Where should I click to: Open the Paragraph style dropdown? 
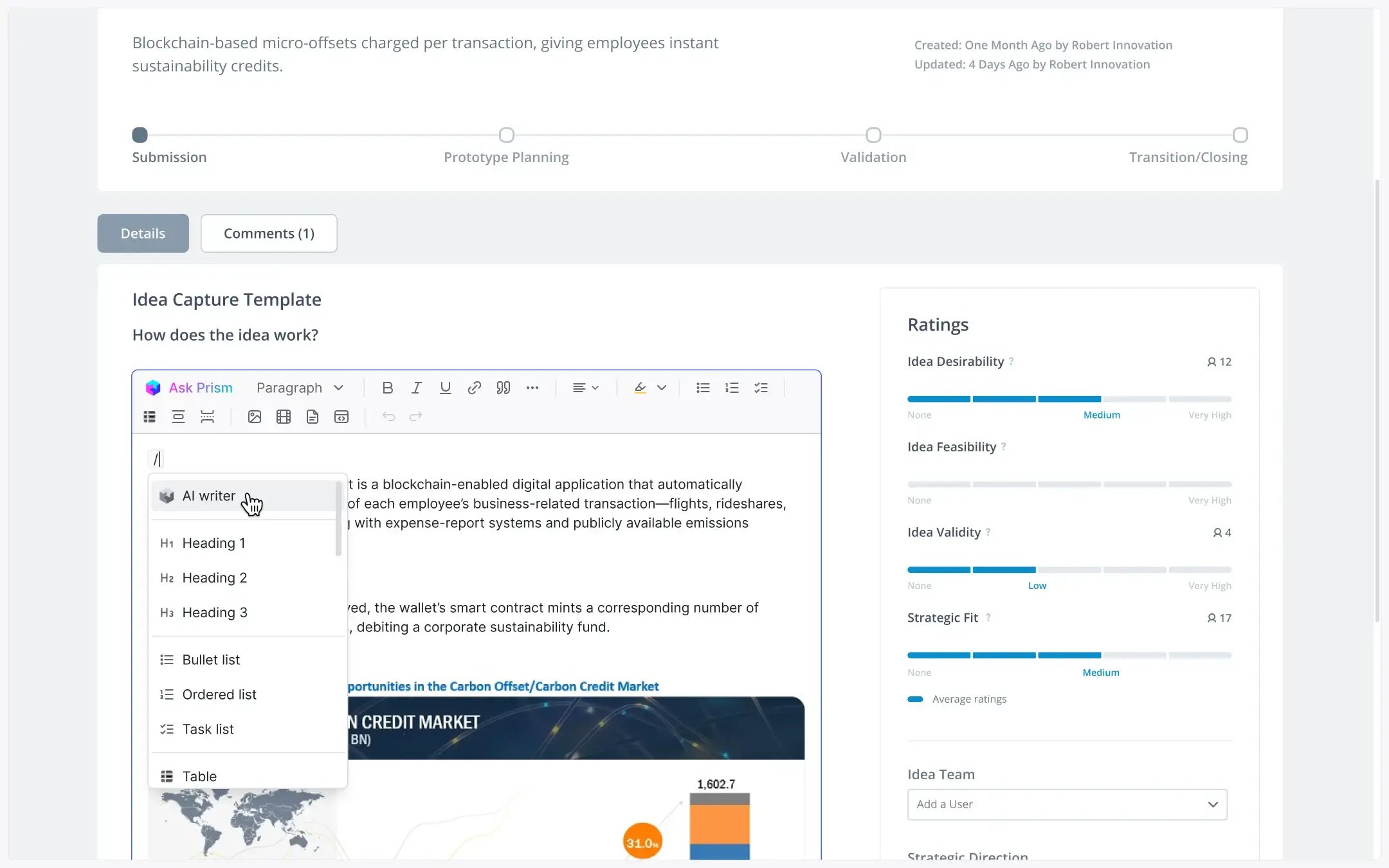pos(300,387)
